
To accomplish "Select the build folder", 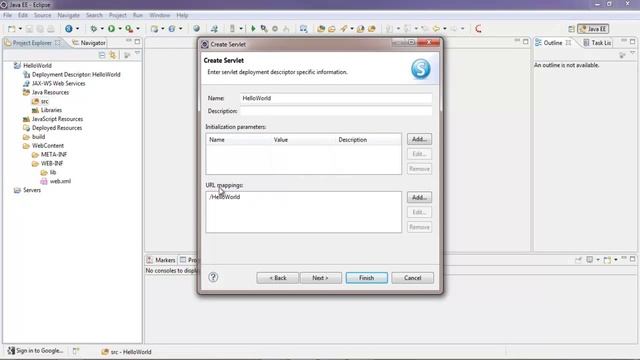I will point(38,137).
